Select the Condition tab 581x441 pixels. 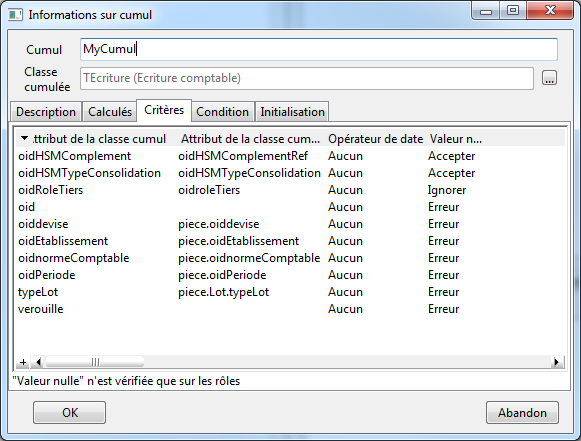pyautogui.click(x=222, y=112)
